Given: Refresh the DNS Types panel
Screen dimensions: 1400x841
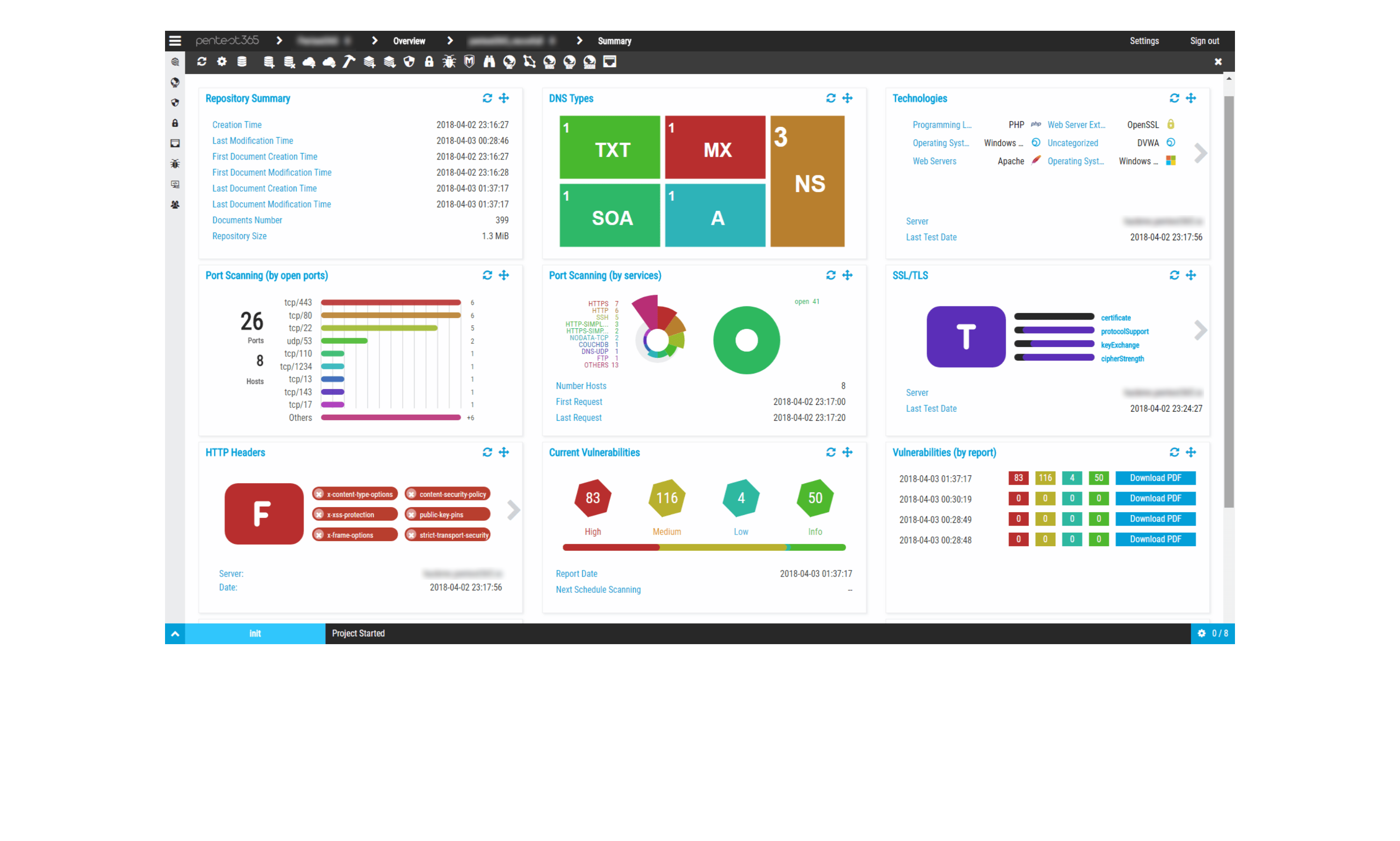Looking at the screenshot, I should pos(830,98).
